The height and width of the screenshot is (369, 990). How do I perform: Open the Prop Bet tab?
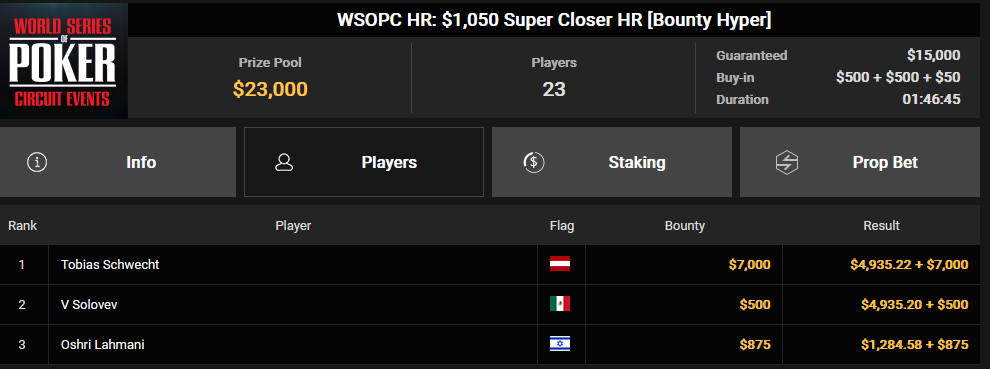click(860, 162)
